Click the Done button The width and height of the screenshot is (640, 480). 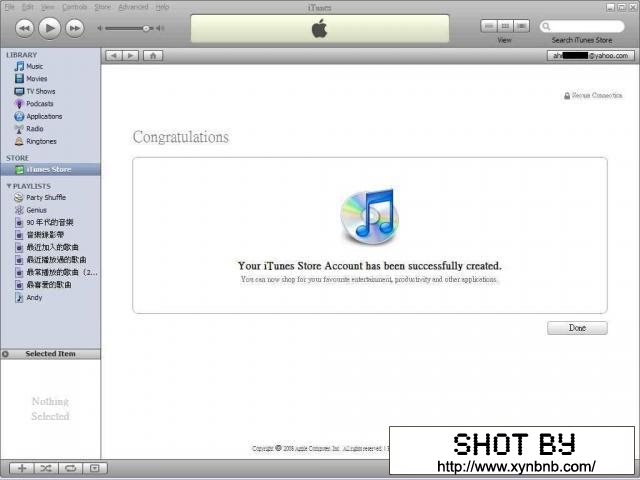click(577, 328)
